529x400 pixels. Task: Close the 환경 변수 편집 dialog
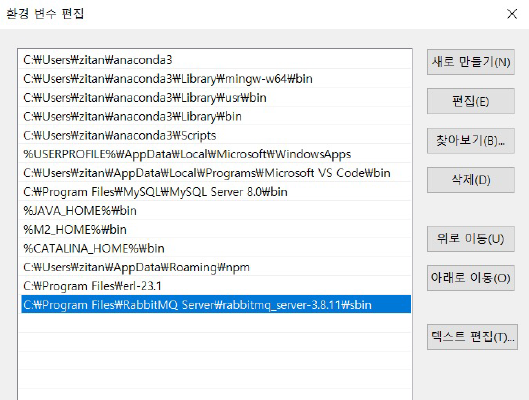[x=512, y=14]
